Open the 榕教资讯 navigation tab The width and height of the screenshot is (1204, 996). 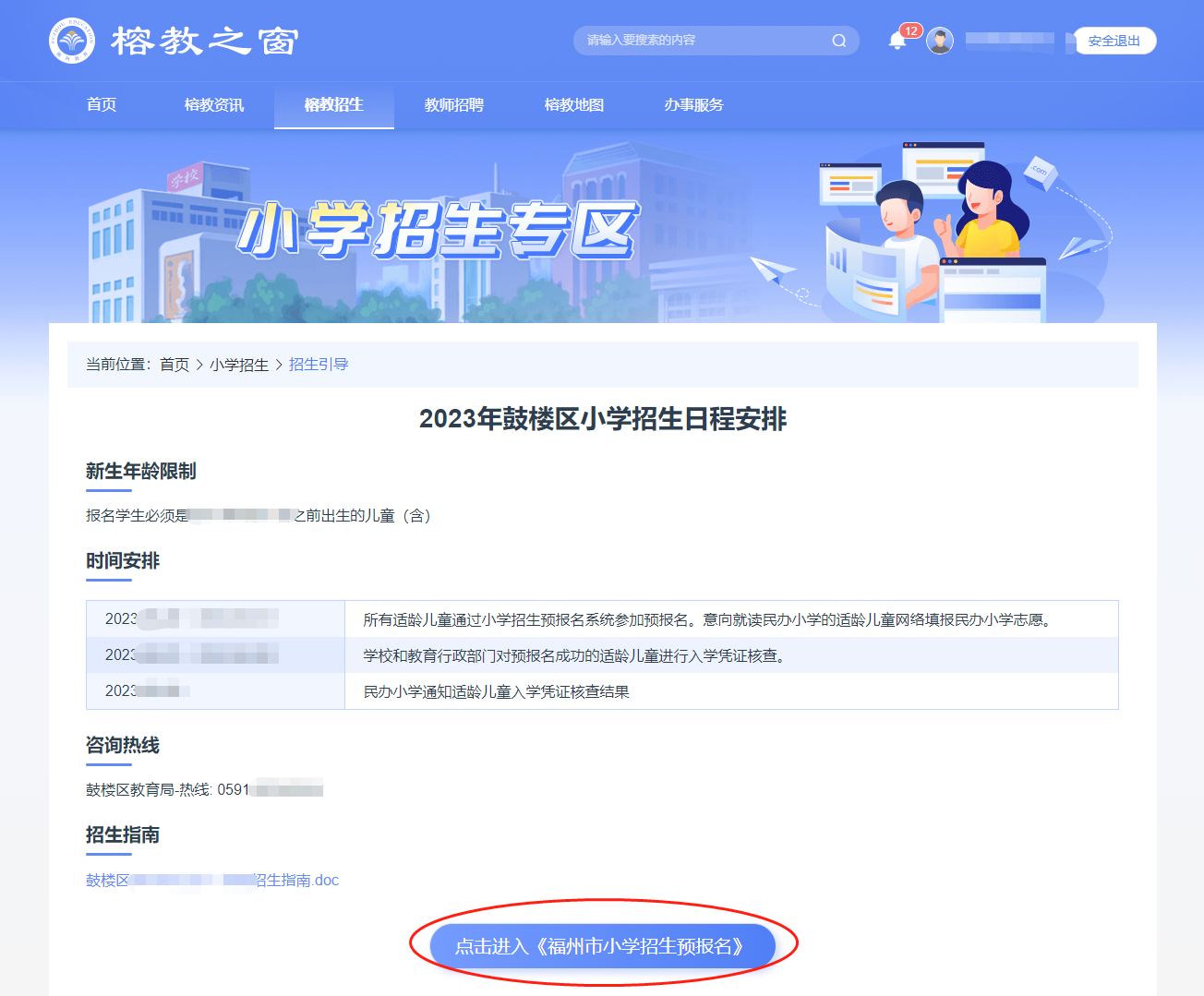(x=214, y=105)
